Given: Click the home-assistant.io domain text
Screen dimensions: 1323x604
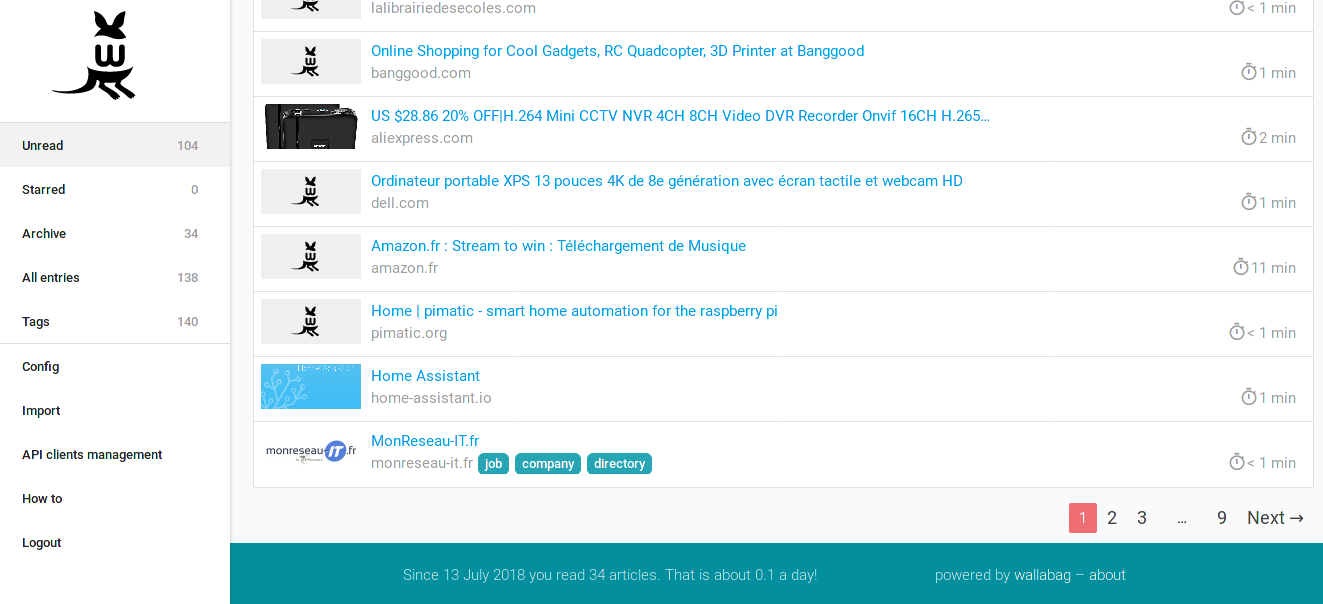Looking at the screenshot, I should click(431, 398).
